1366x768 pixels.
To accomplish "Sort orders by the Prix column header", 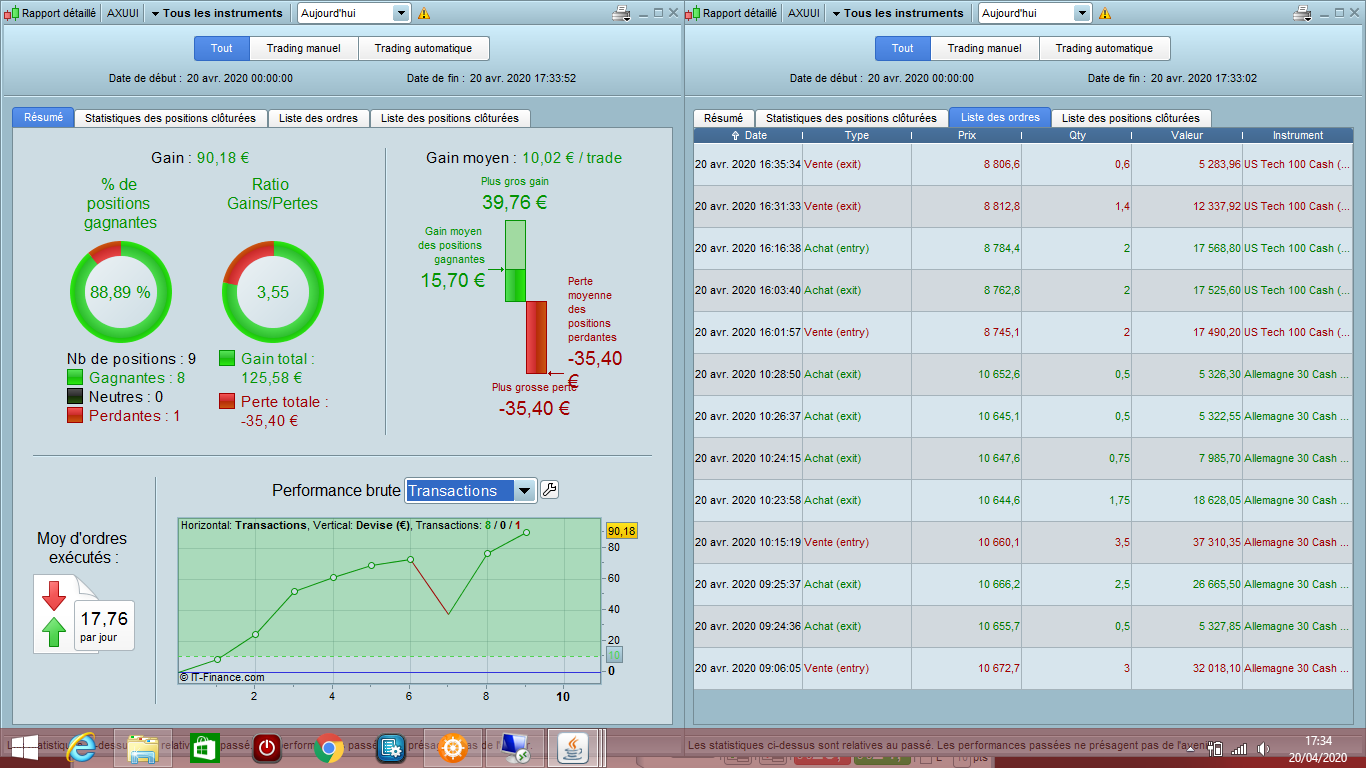I will pyautogui.click(x=967, y=136).
